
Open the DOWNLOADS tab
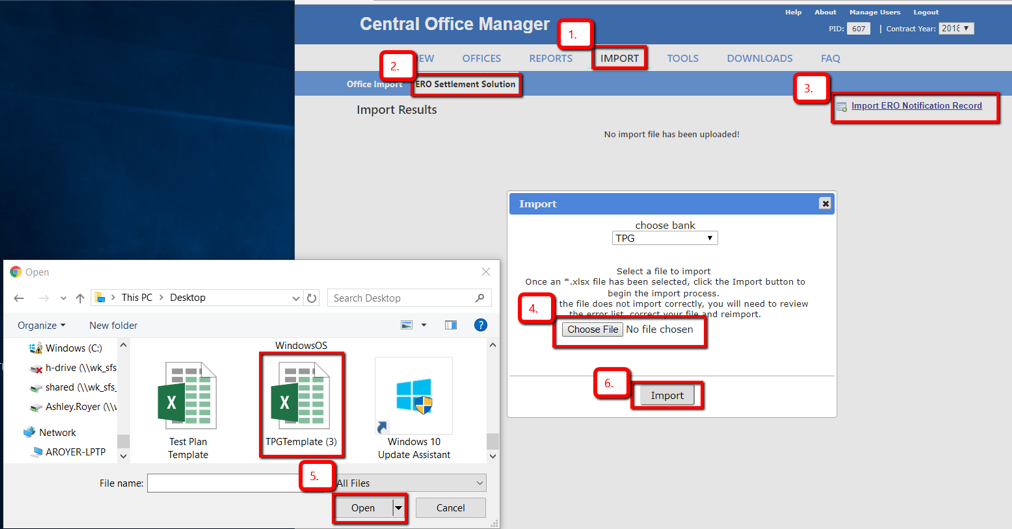pyautogui.click(x=760, y=58)
